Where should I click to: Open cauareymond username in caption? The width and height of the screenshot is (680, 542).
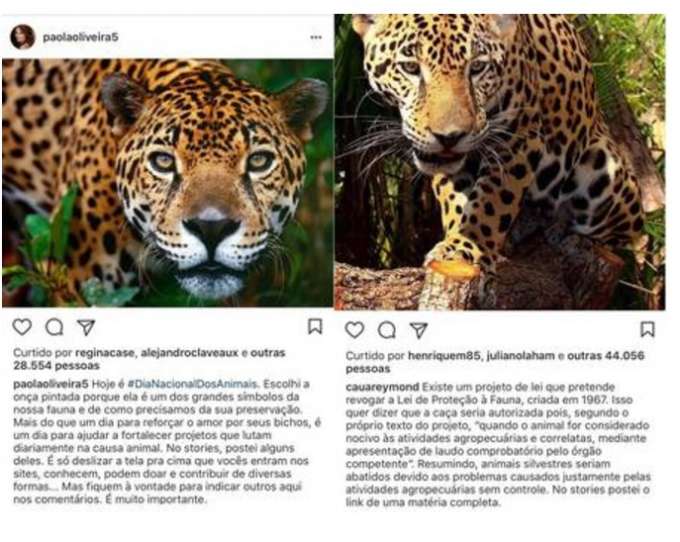(382, 387)
